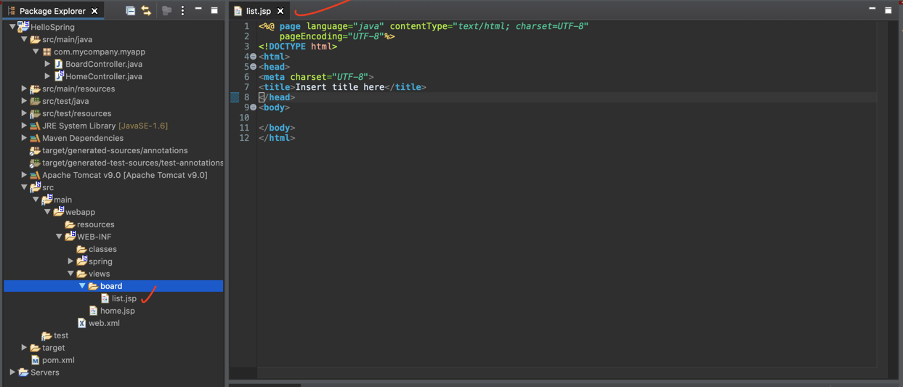Expand BoardController.java in the tree

(x=48, y=64)
